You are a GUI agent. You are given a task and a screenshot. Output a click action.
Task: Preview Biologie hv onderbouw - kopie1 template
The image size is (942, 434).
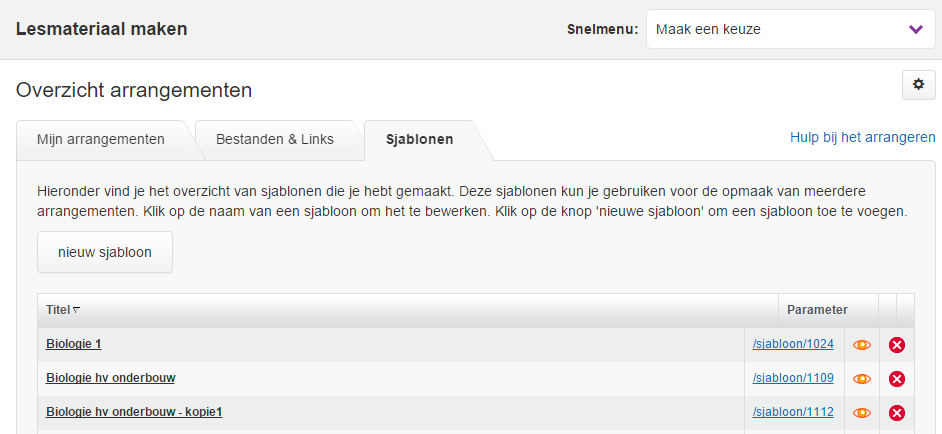862,413
